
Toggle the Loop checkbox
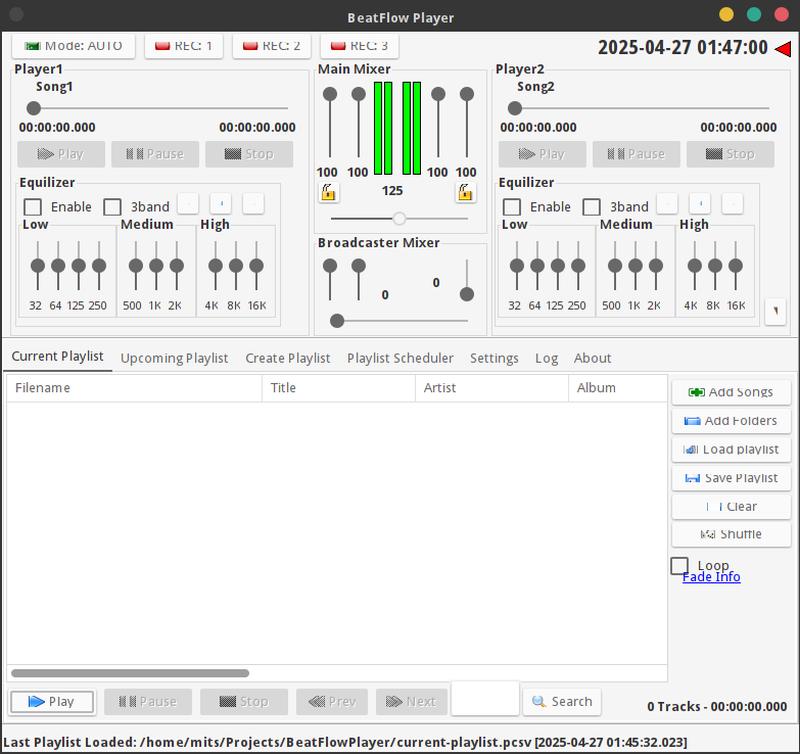tap(679, 566)
